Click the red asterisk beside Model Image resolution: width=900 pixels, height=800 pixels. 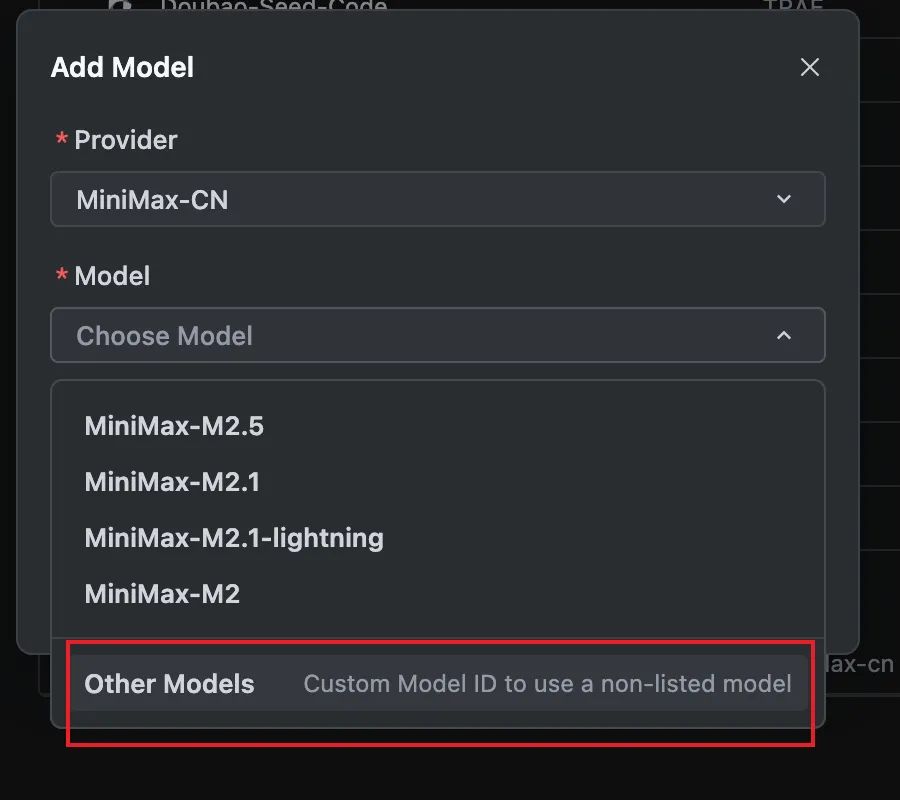click(x=61, y=274)
